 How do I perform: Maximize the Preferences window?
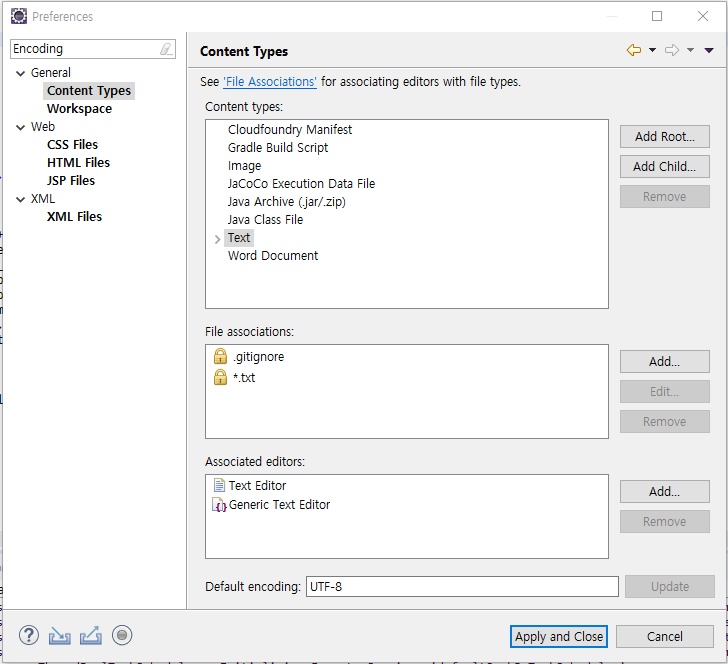coord(657,16)
